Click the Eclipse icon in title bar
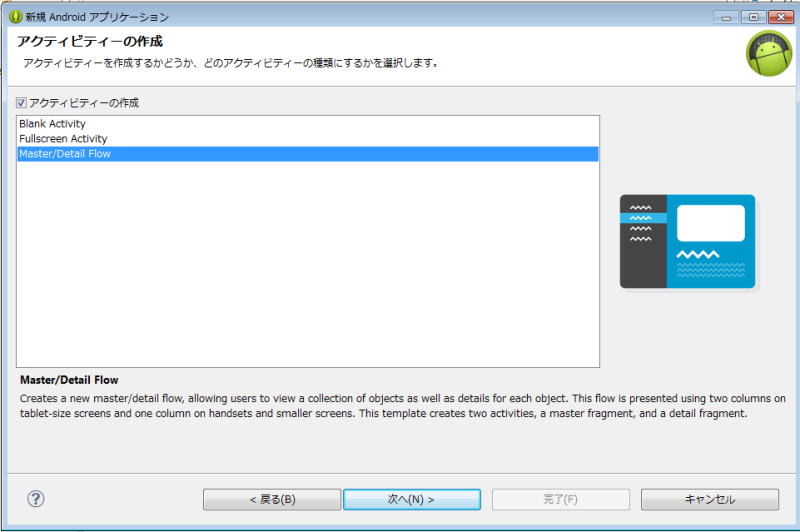Viewport: 800px width, 532px height. coord(15,17)
